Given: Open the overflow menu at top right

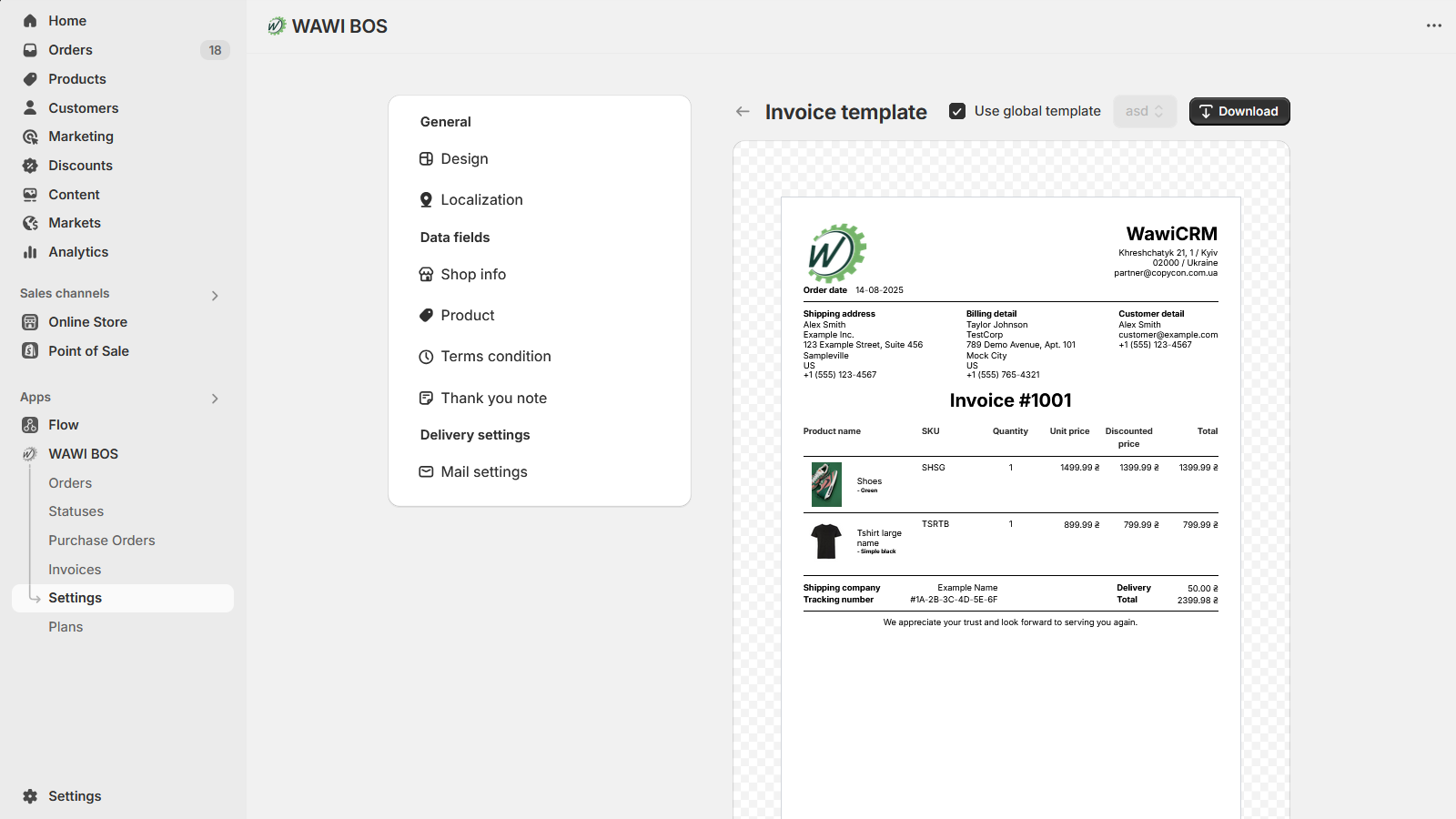Looking at the screenshot, I should point(1432,25).
